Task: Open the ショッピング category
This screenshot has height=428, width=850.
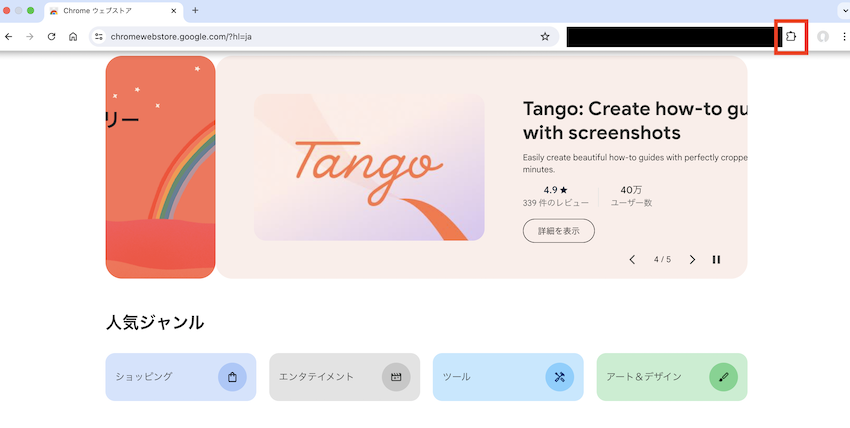Action: [181, 377]
